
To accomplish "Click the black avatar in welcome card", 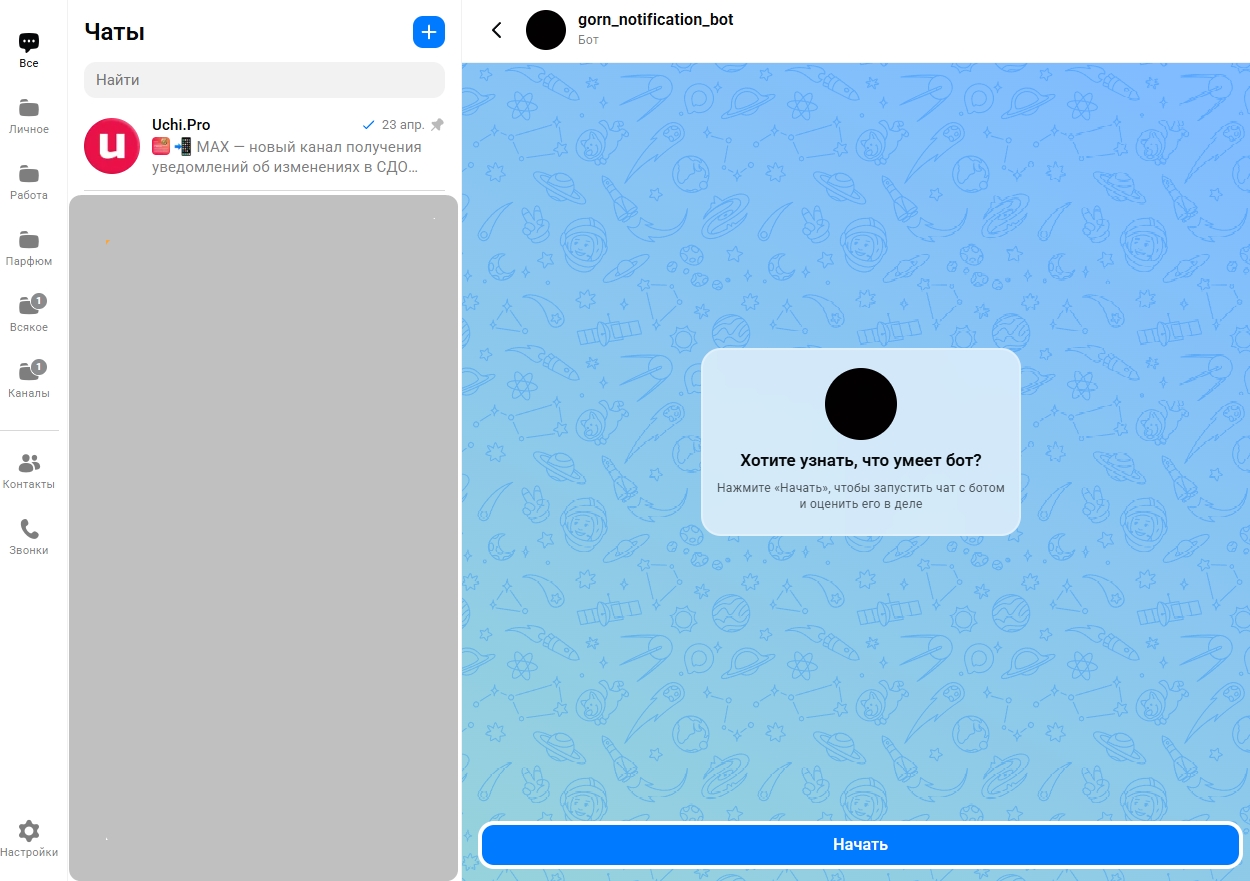I will tap(860, 404).
